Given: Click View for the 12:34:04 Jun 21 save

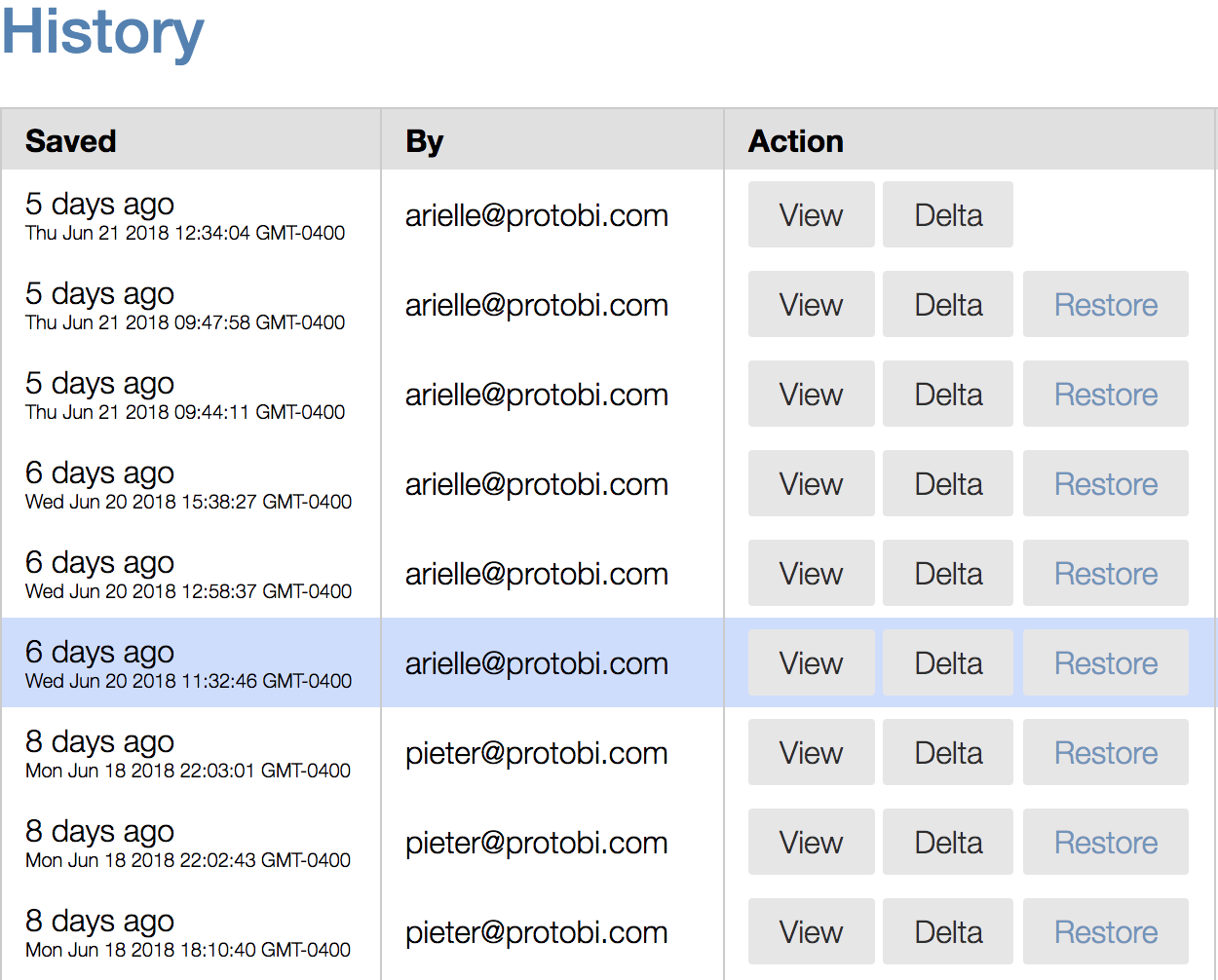Looking at the screenshot, I should (x=811, y=214).
